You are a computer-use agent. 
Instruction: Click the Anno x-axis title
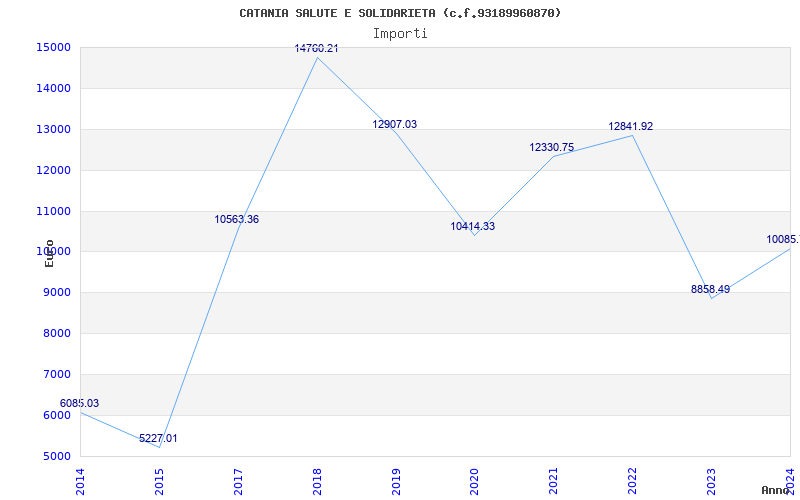tap(774, 490)
